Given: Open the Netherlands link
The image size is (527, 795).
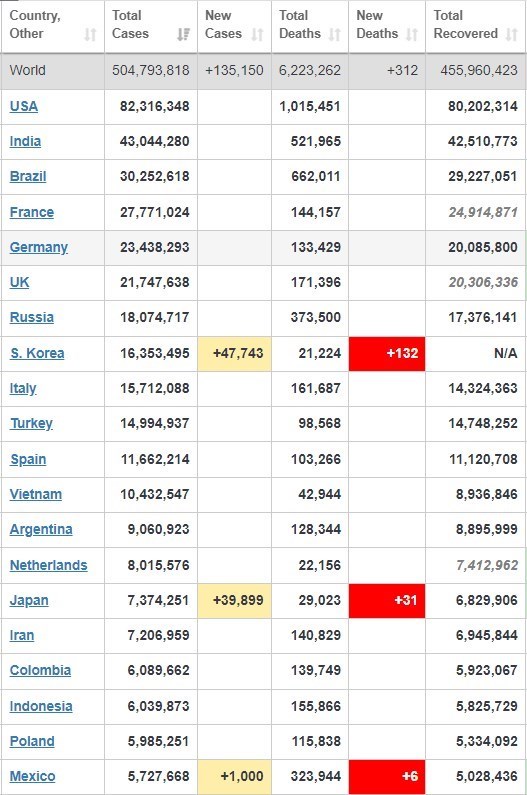Looking at the screenshot, I should tap(49, 565).
